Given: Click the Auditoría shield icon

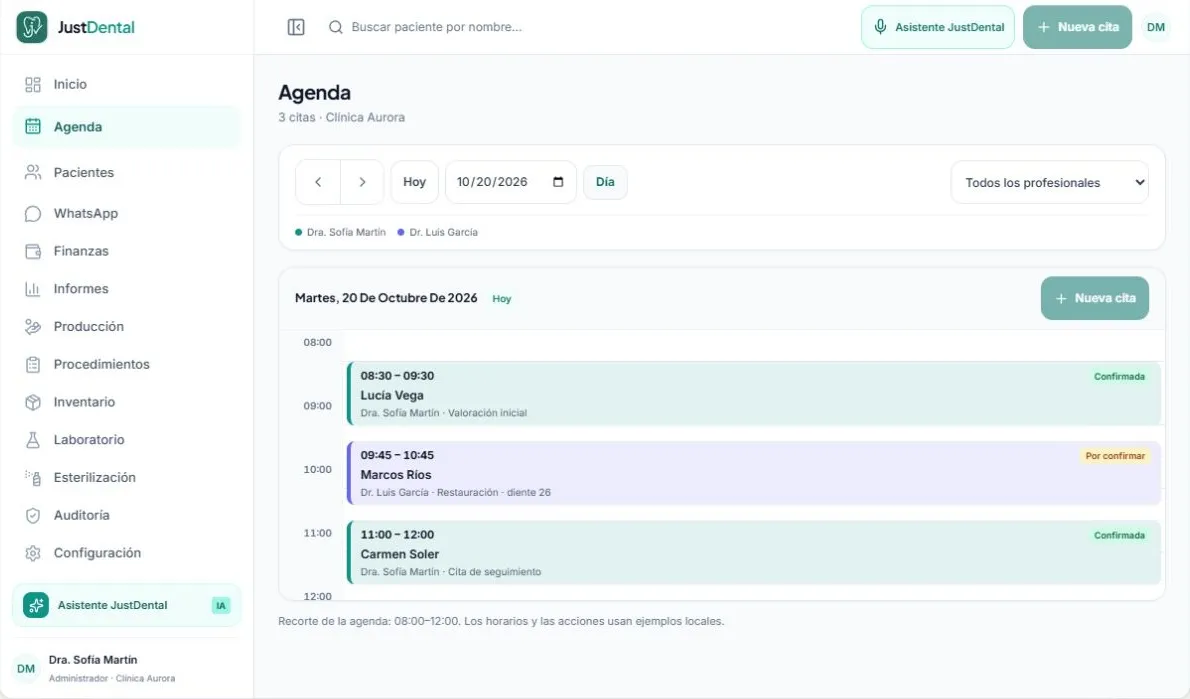Looking at the screenshot, I should point(33,515).
